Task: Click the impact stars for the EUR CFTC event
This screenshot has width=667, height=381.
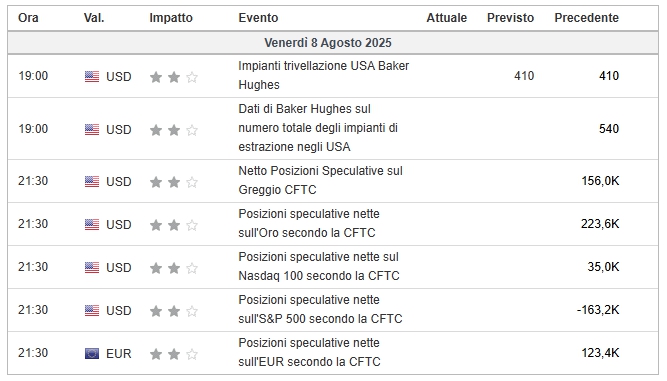Action: click(x=174, y=354)
